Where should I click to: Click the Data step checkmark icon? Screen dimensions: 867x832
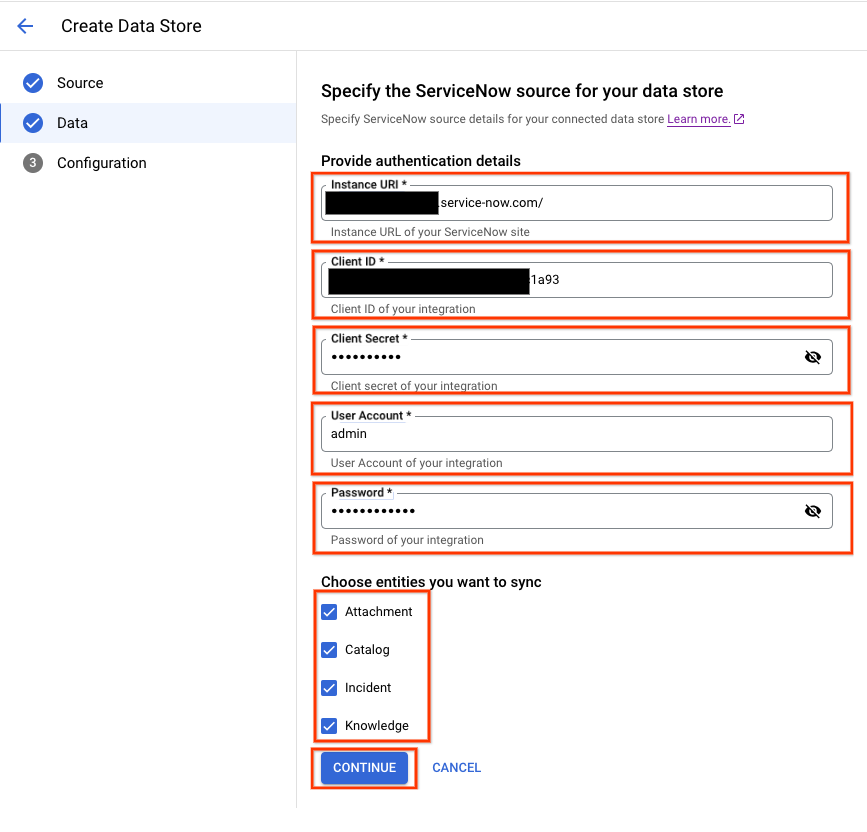coord(33,123)
